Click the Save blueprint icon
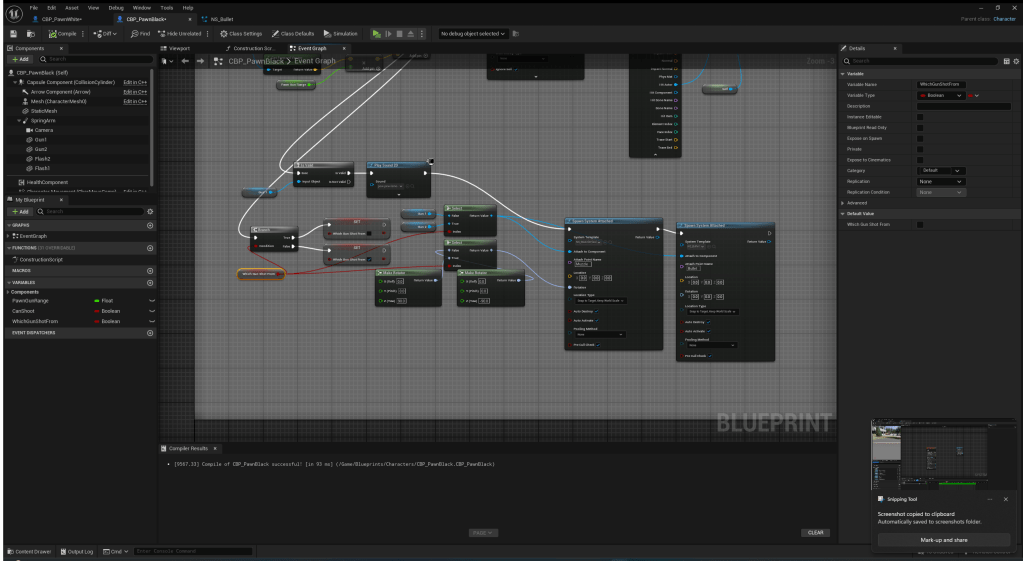The width and height of the screenshot is (1023, 561). (11, 33)
